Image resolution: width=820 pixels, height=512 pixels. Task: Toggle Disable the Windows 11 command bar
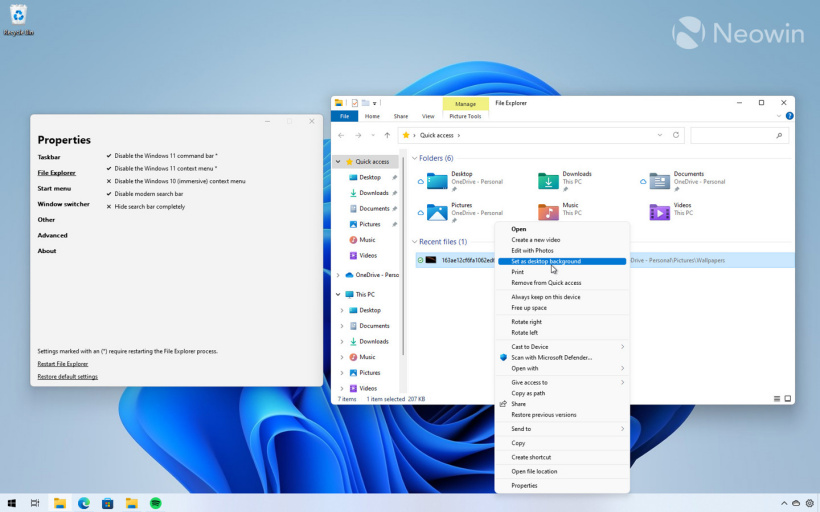click(x=109, y=156)
